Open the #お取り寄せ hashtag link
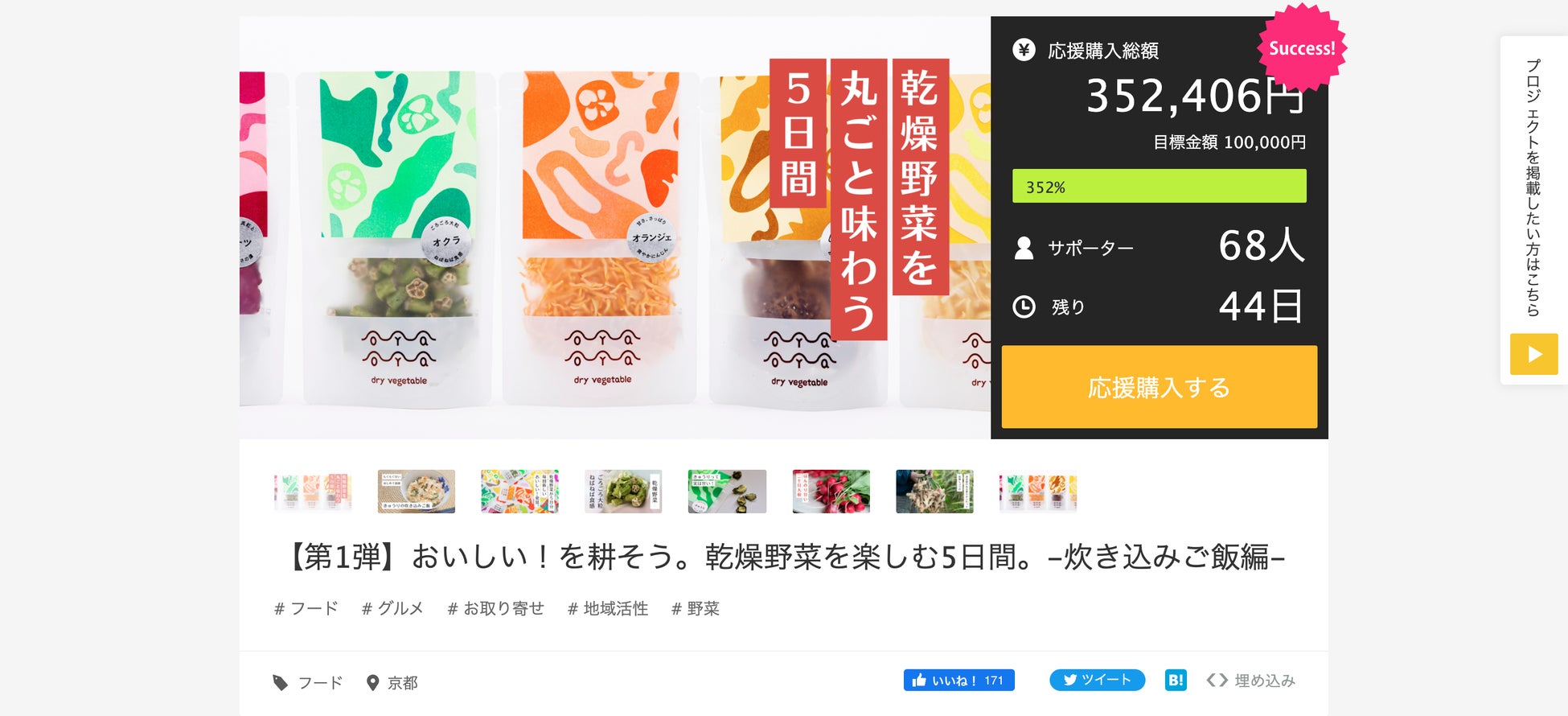 pyautogui.click(x=495, y=608)
